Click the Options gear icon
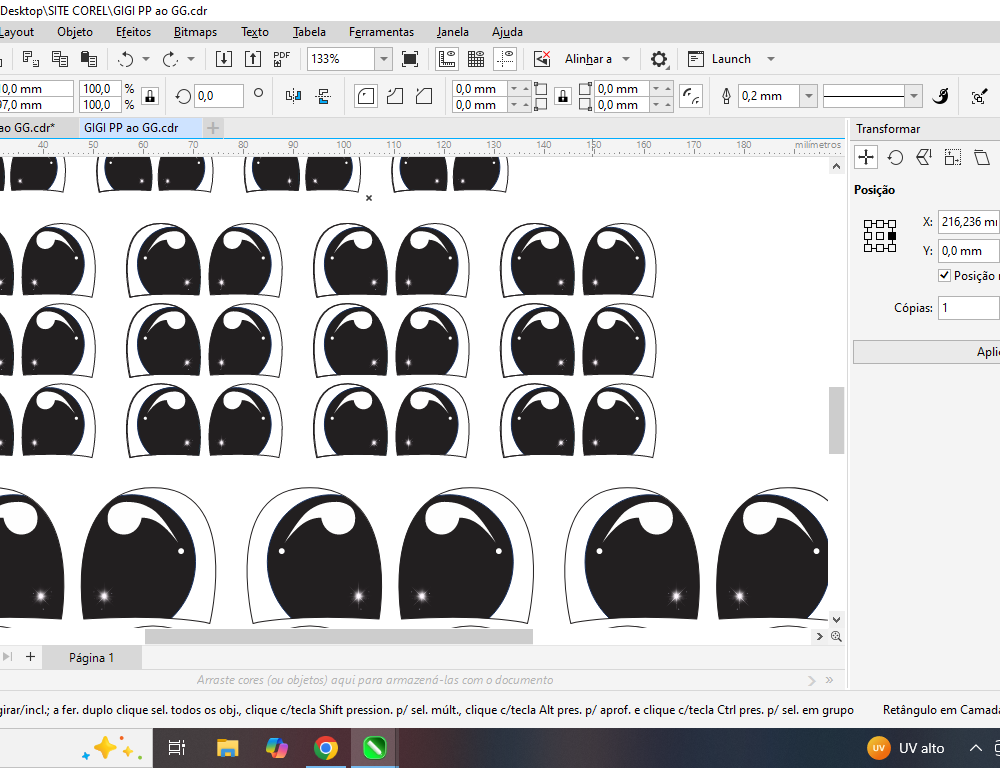The image size is (1000, 768). point(659,59)
